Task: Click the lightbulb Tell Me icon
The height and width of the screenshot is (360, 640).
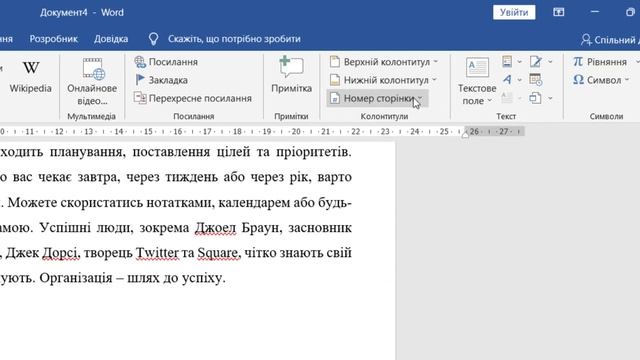Action: pos(153,39)
